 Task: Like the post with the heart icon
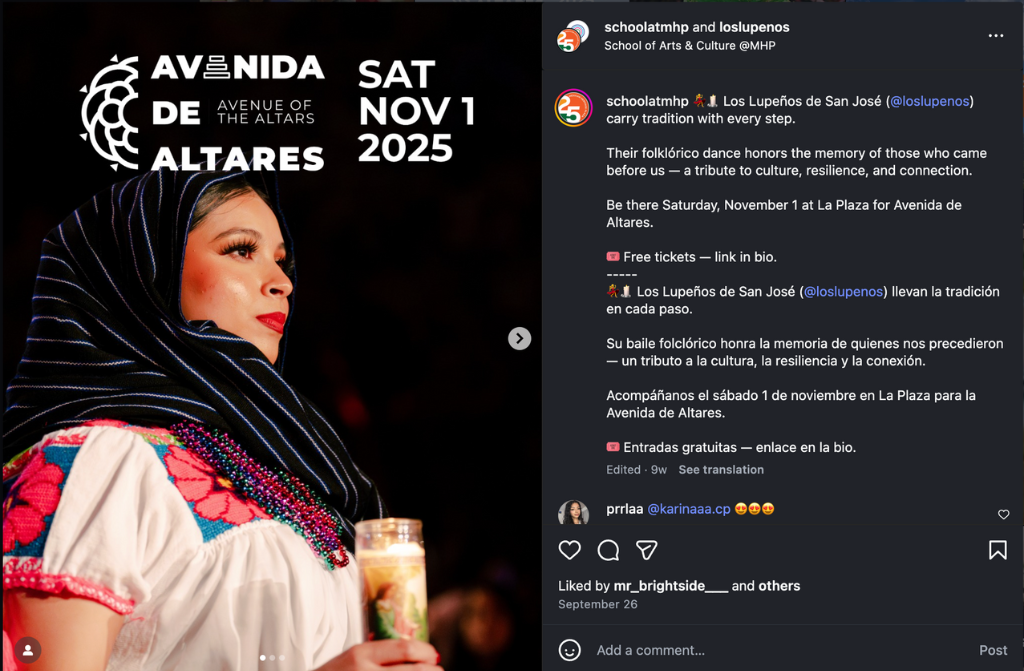pyautogui.click(x=569, y=550)
